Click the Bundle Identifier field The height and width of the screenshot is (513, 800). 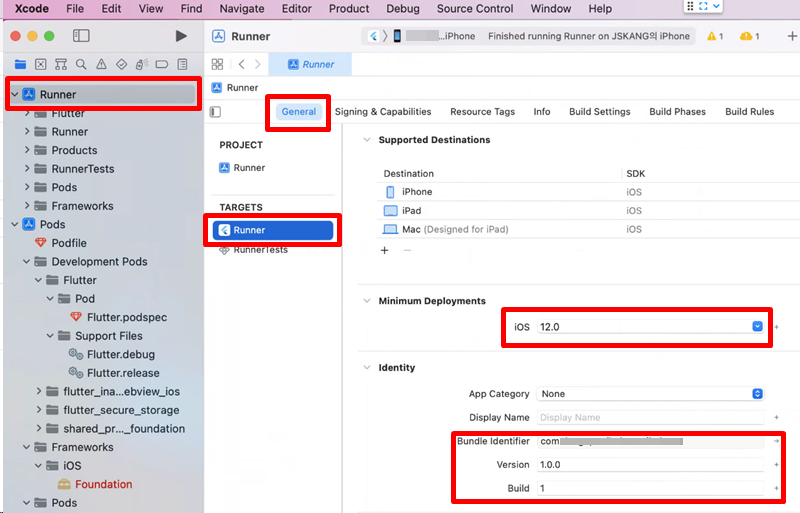click(651, 441)
